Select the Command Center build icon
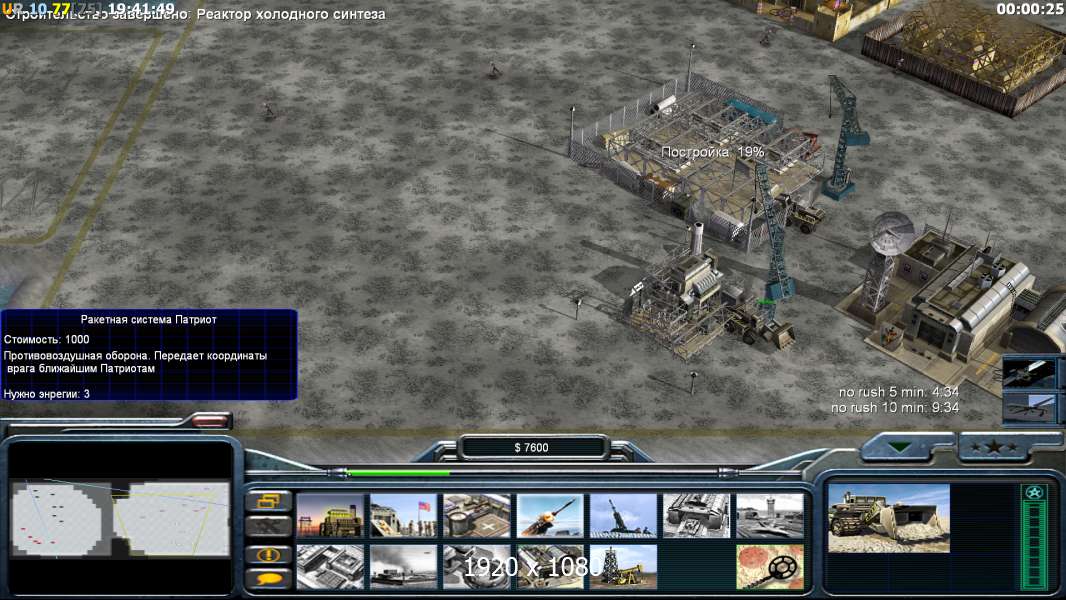Image resolution: width=1066 pixels, height=600 pixels. pyautogui.click(x=550, y=567)
